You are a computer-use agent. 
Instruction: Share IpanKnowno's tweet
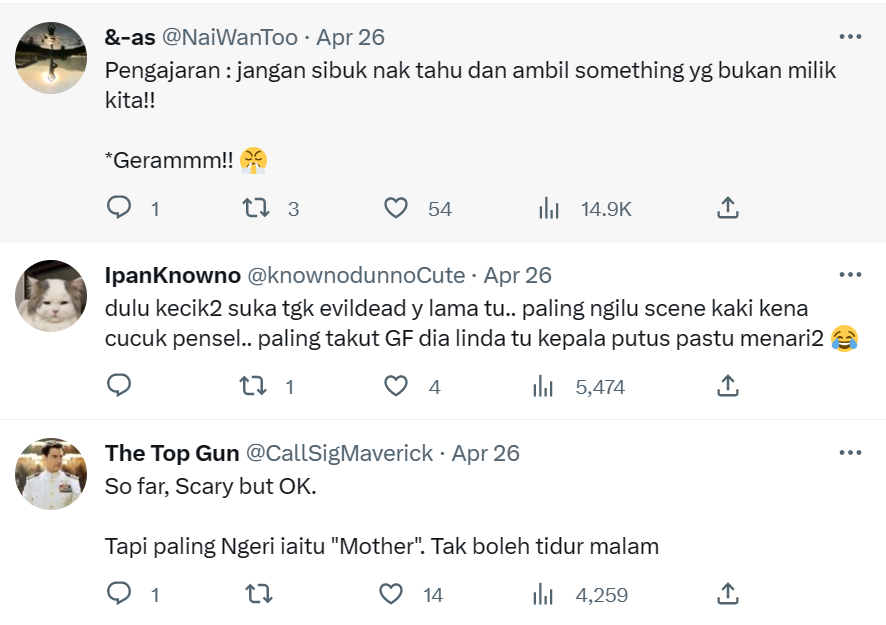(728, 386)
